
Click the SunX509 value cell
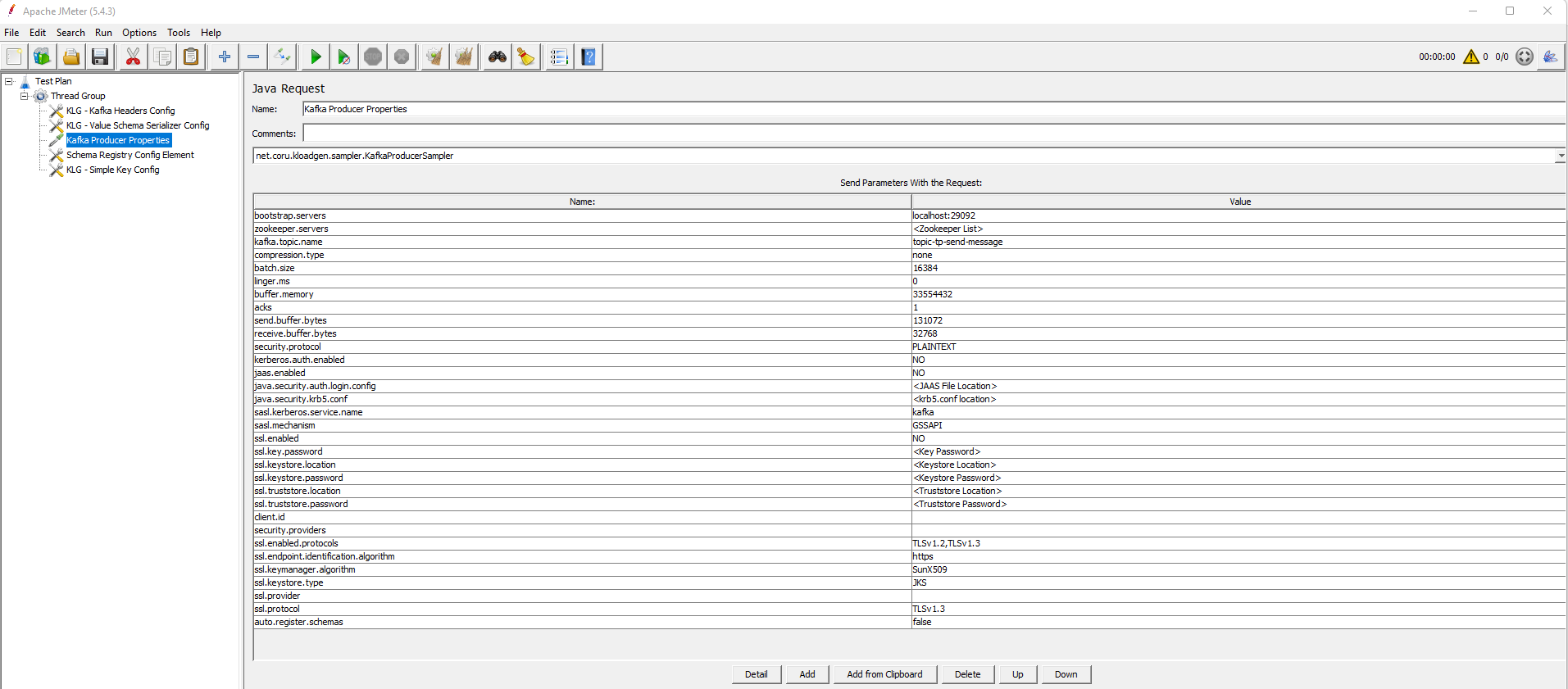[x=1238, y=569]
